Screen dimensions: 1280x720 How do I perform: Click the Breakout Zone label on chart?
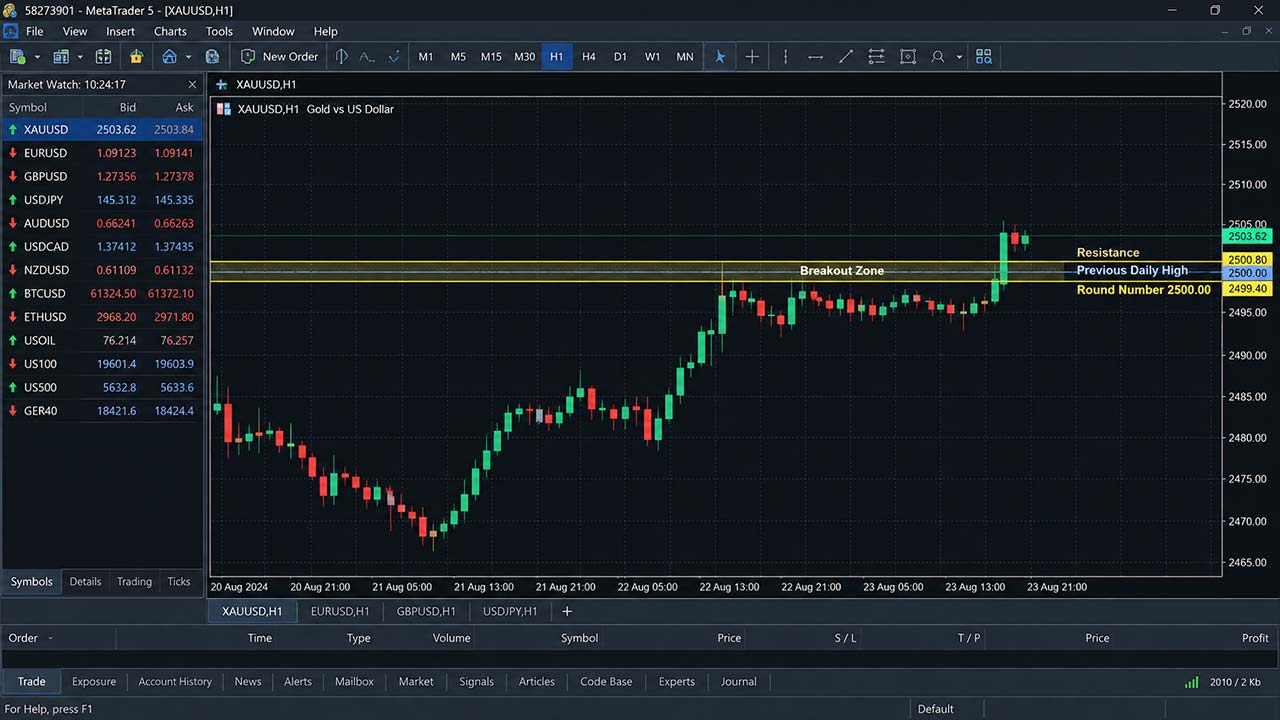[x=842, y=271]
